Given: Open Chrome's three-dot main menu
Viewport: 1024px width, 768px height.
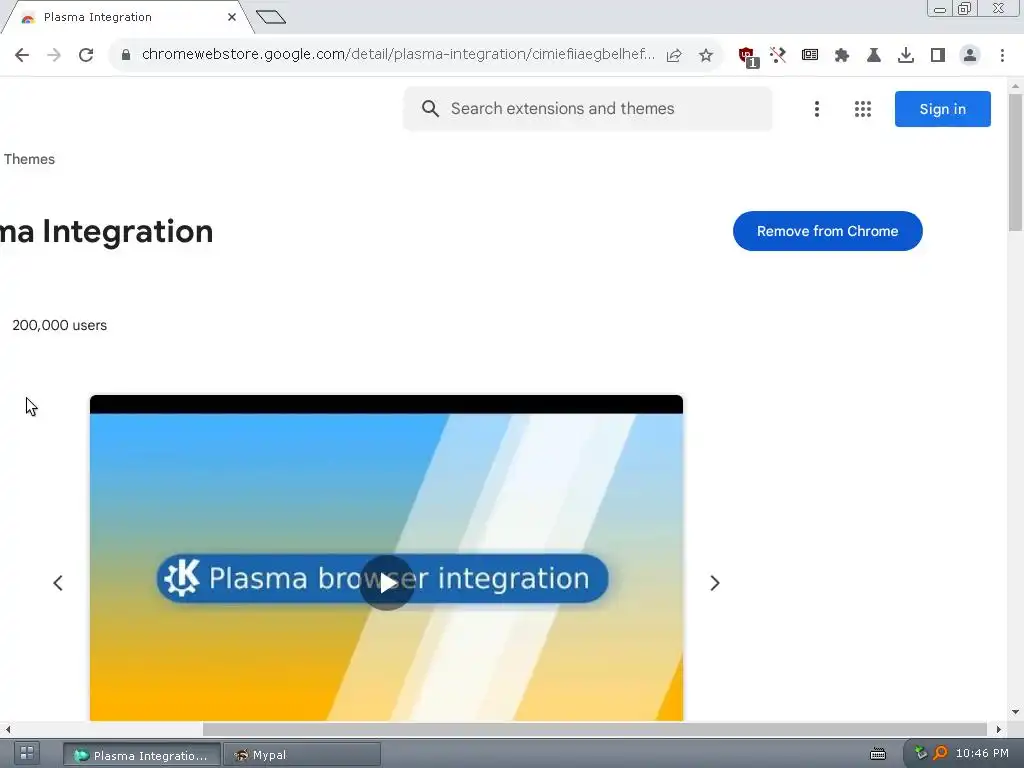Looking at the screenshot, I should click(1002, 55).
